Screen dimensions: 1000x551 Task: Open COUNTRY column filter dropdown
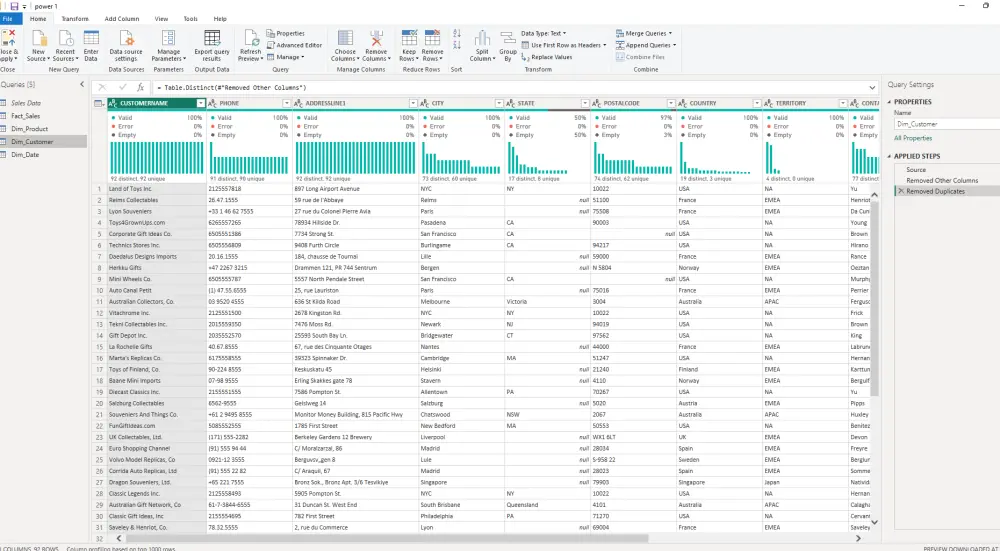pos(757,103)
